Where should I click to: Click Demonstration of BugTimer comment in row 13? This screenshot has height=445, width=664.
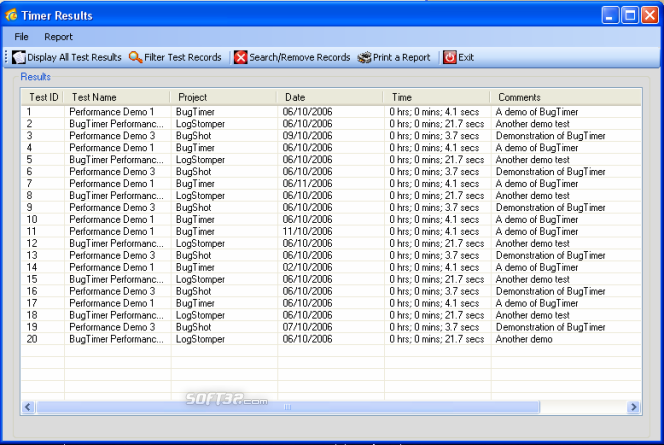point(551,255)
